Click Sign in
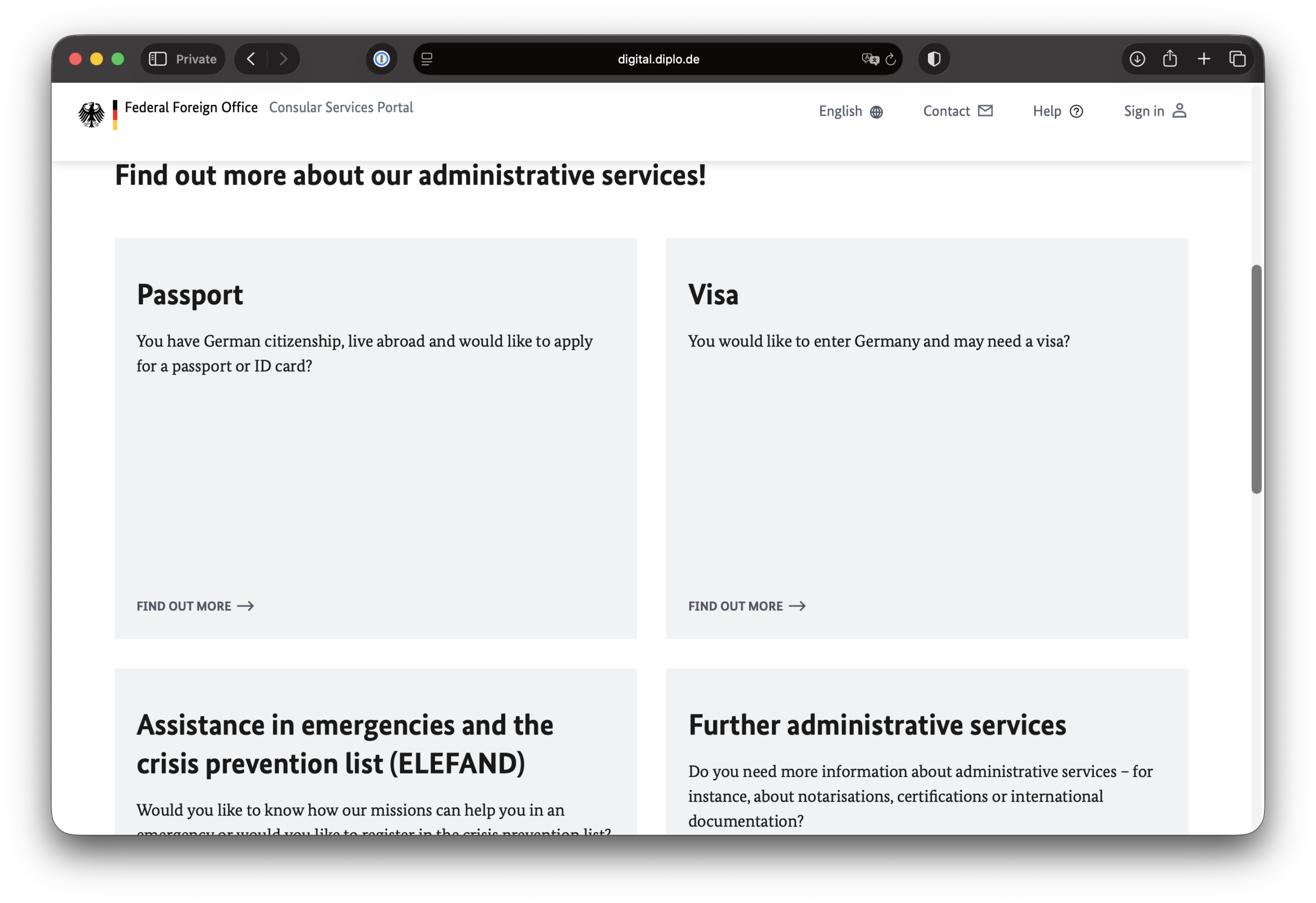The height and width of the screenshot is (903, 1316). 1155,111
